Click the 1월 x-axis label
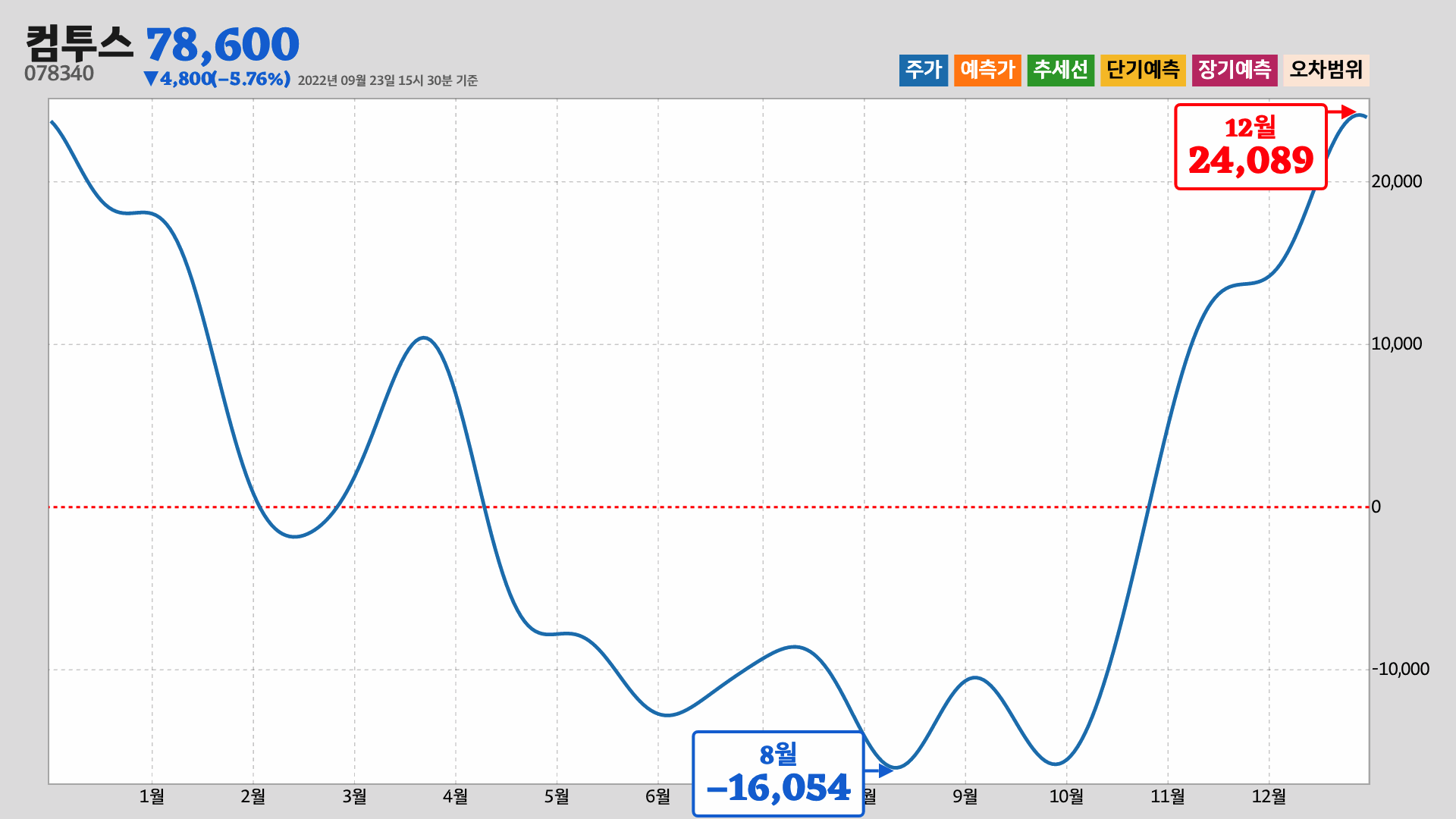1456x819 pixels. pyautogui.click(x=152, y=796)
